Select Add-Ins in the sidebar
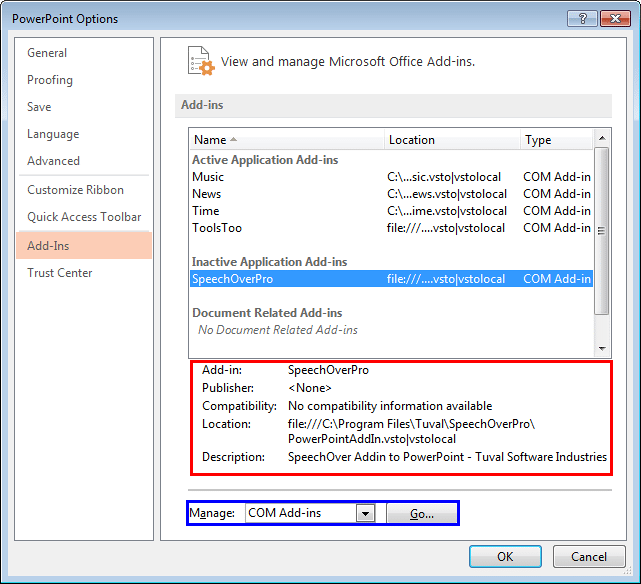Viewport: 641px width, 584px height. (x=84, y=246)
